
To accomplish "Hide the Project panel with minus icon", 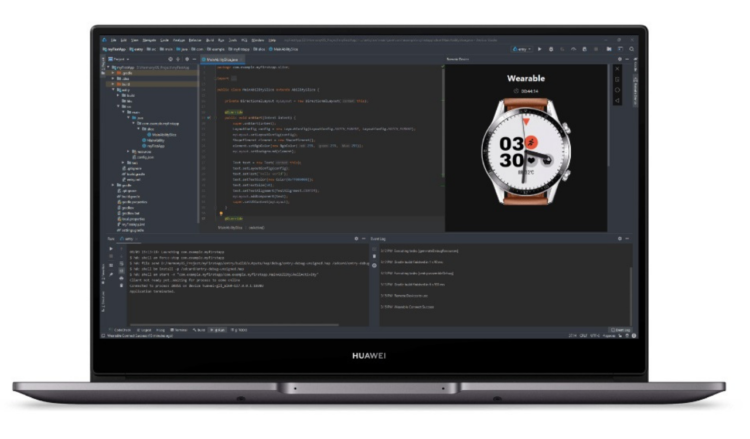I will point(194,59).
